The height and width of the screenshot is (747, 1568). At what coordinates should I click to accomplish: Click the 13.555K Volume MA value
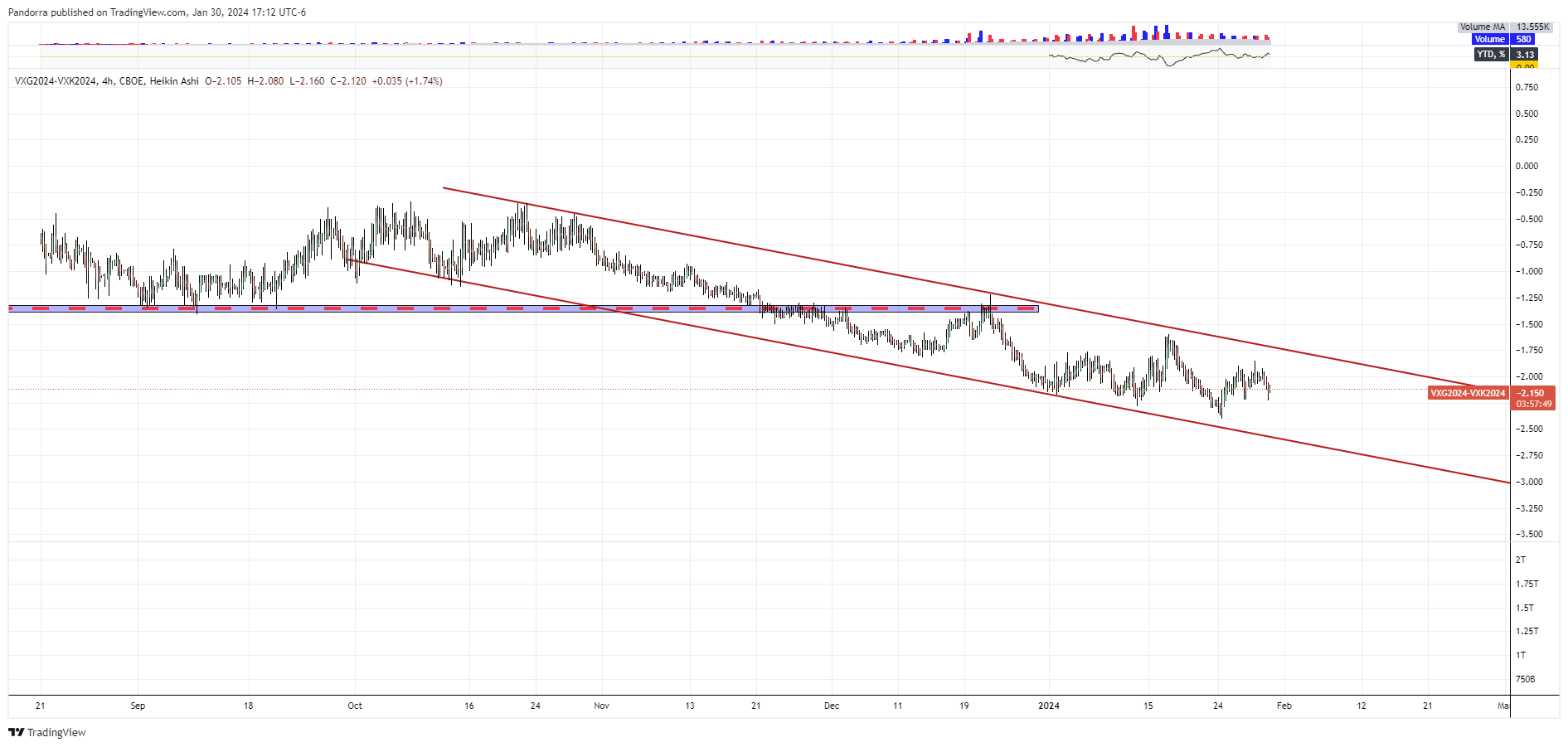(1532, 27)
